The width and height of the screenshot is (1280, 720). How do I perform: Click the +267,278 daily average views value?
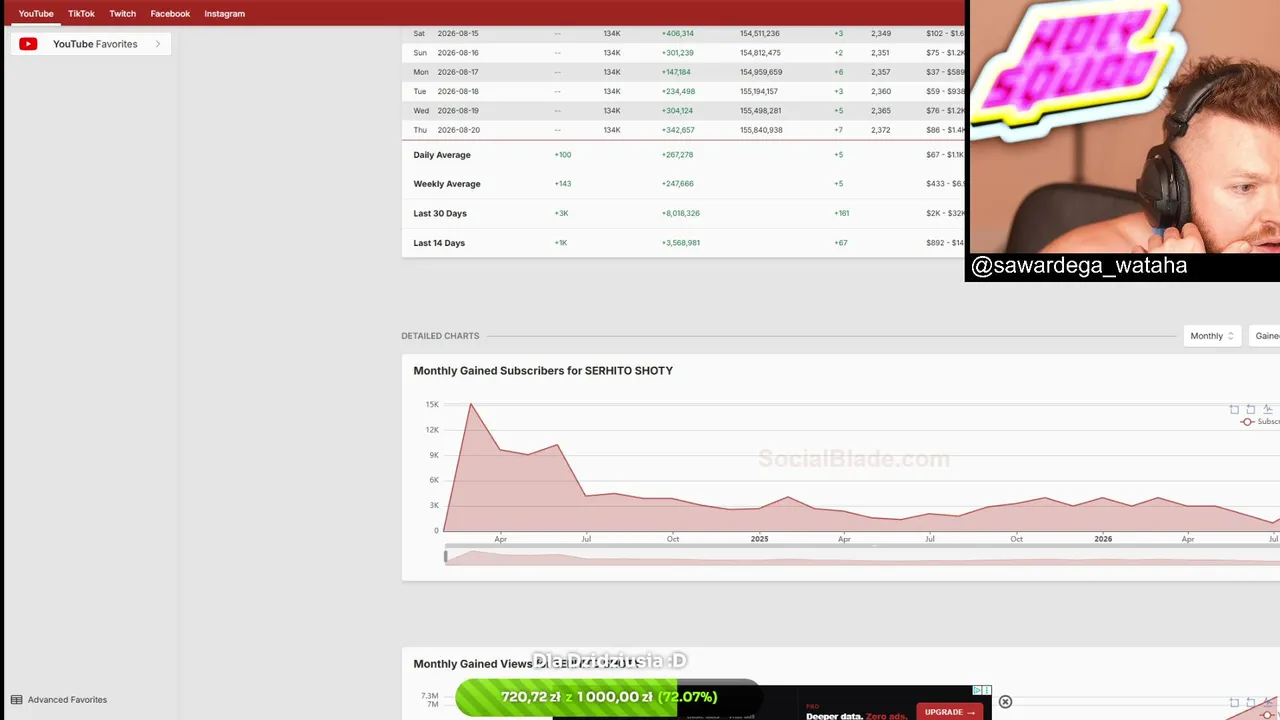(677, 155)
